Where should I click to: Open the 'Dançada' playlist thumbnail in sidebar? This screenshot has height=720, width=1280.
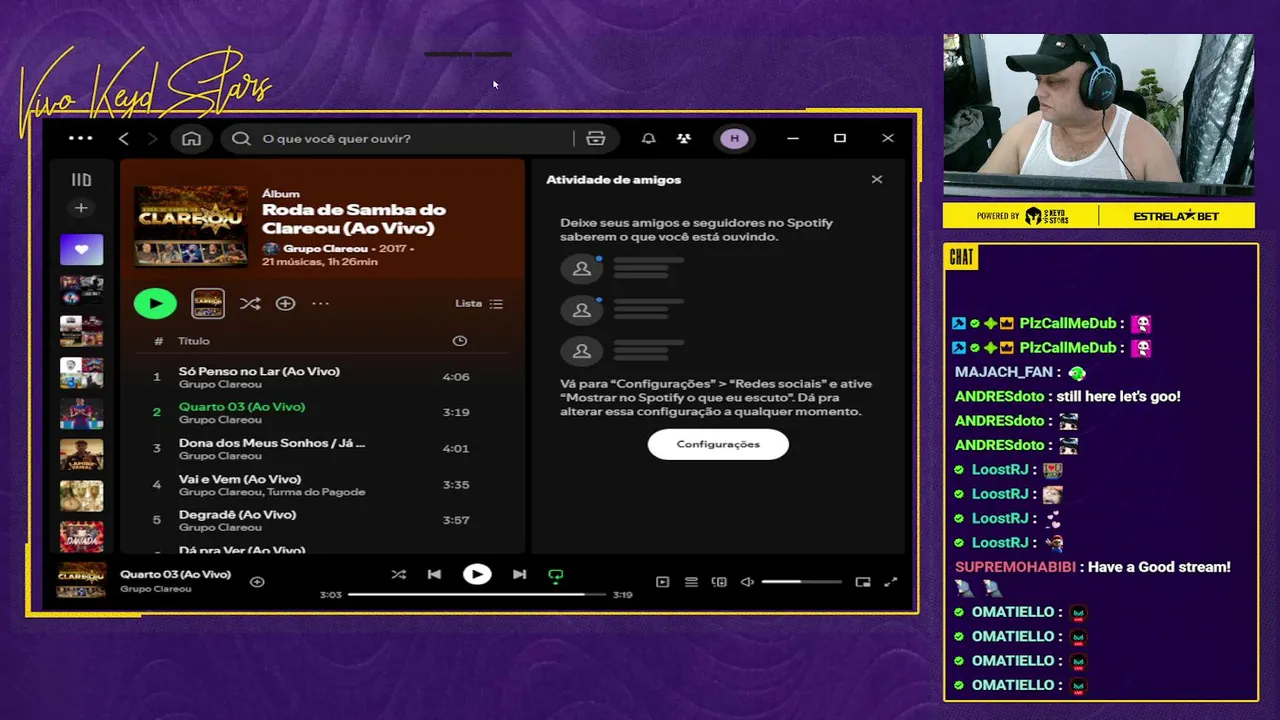81,537
